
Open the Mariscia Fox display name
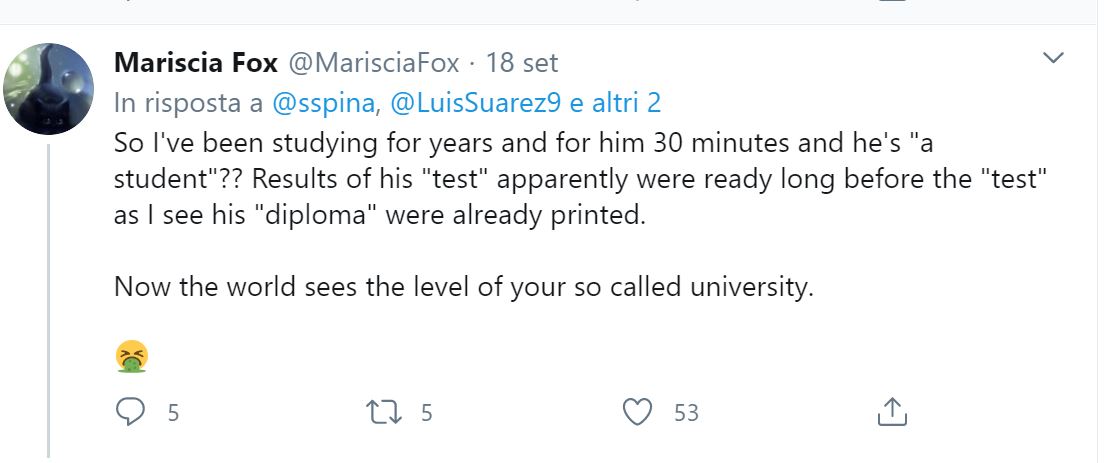tap(196, 63)
